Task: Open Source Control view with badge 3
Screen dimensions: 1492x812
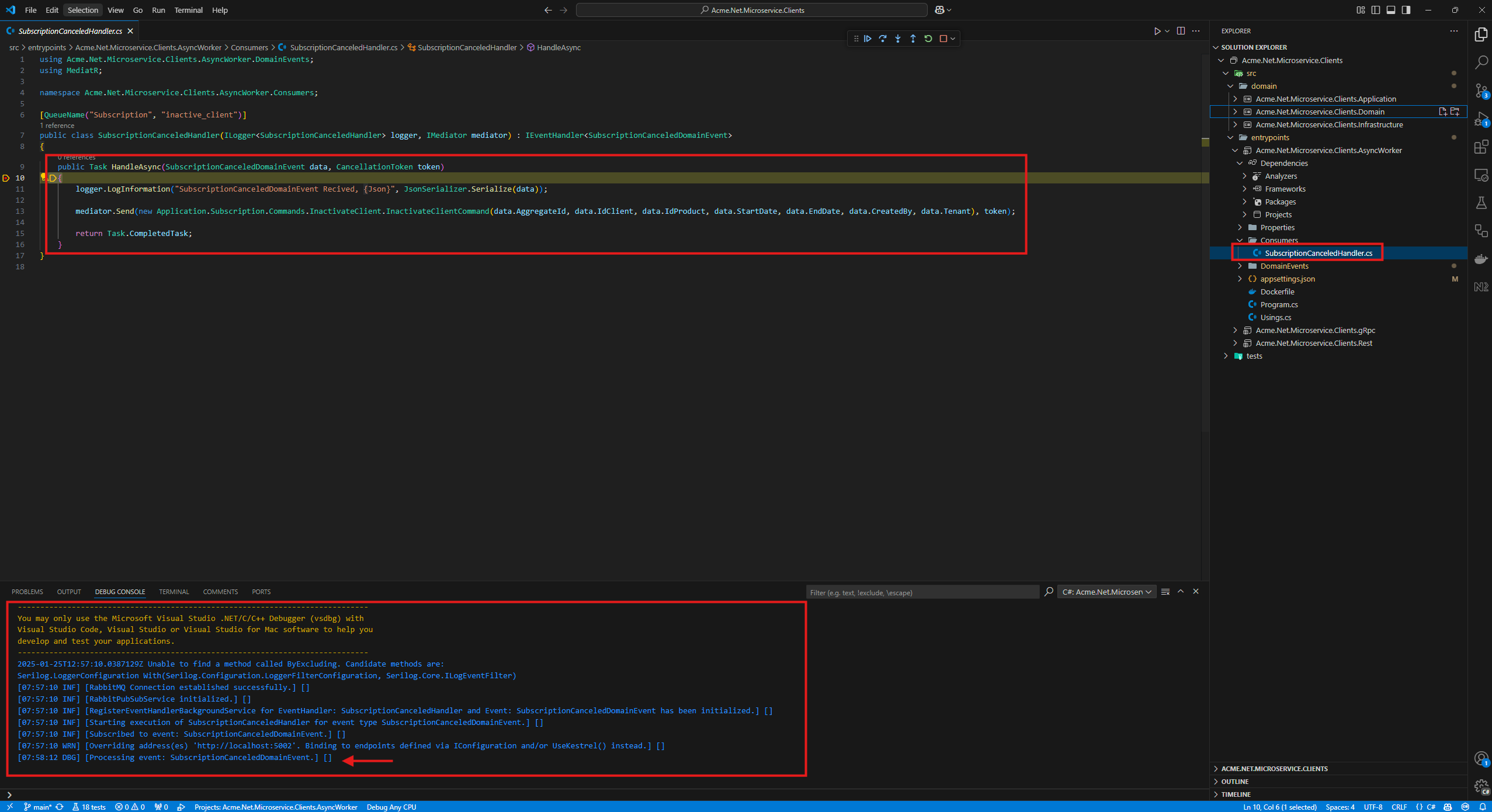Action: [x=1481, y=91]
